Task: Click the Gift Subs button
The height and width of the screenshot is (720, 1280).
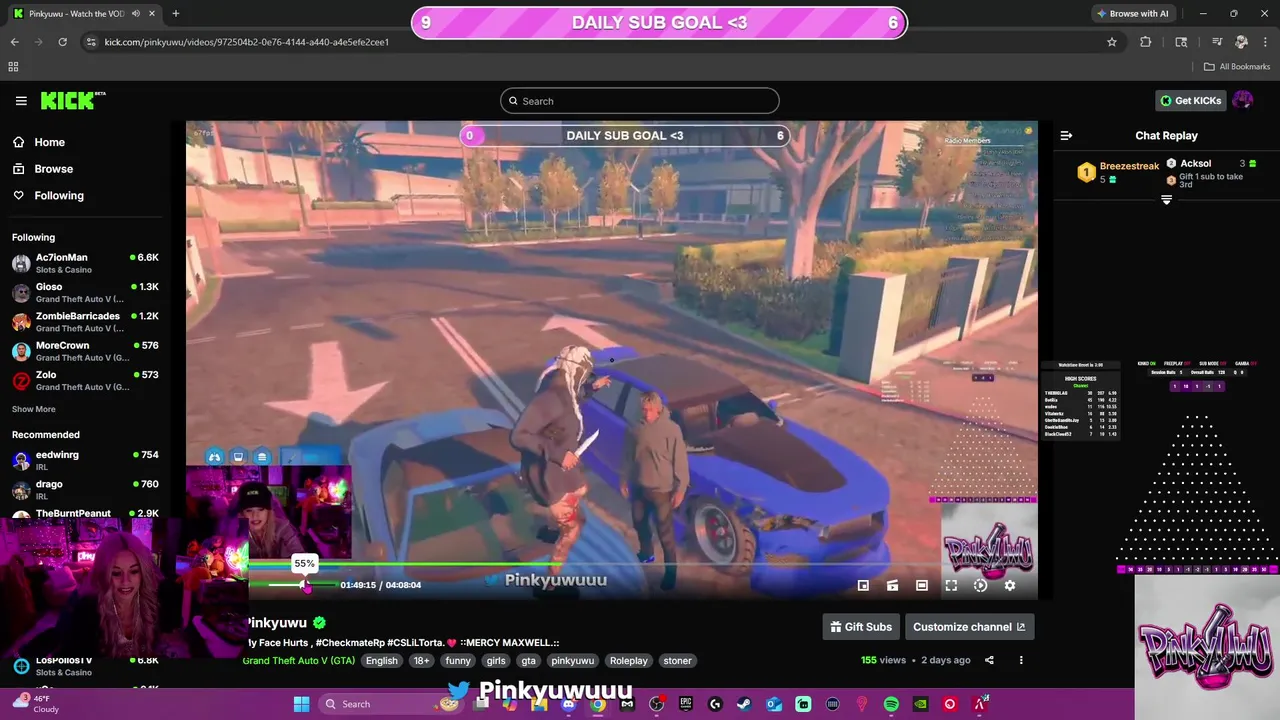Action: (861, 627)
